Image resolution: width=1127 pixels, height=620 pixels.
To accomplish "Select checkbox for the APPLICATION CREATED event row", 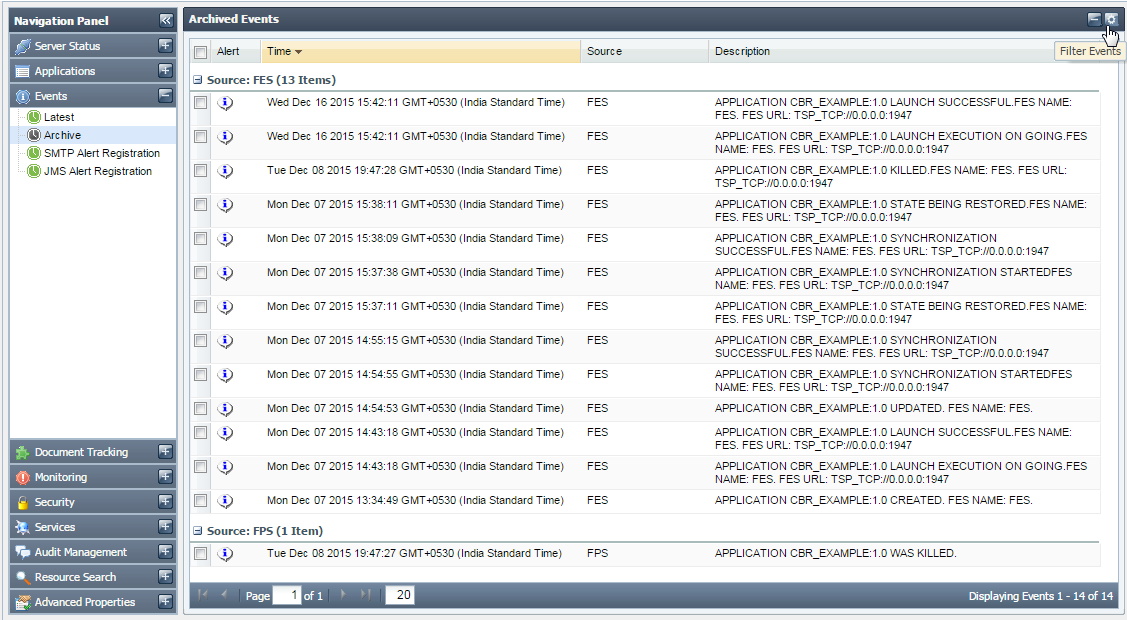I will 201,500.
